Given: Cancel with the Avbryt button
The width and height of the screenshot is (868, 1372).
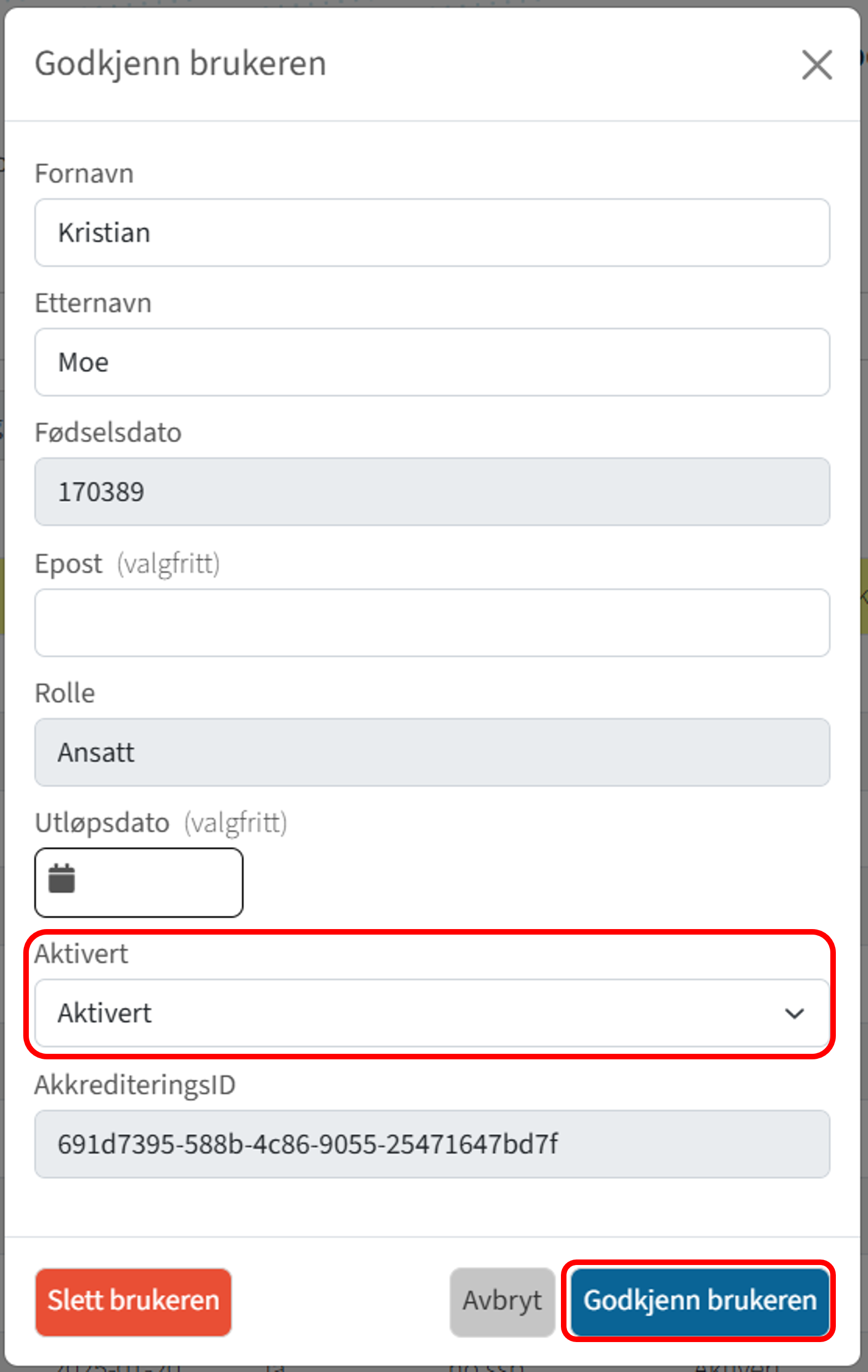Looking at the screenshot, I should pyautogui.click(x=502, y=1302).
